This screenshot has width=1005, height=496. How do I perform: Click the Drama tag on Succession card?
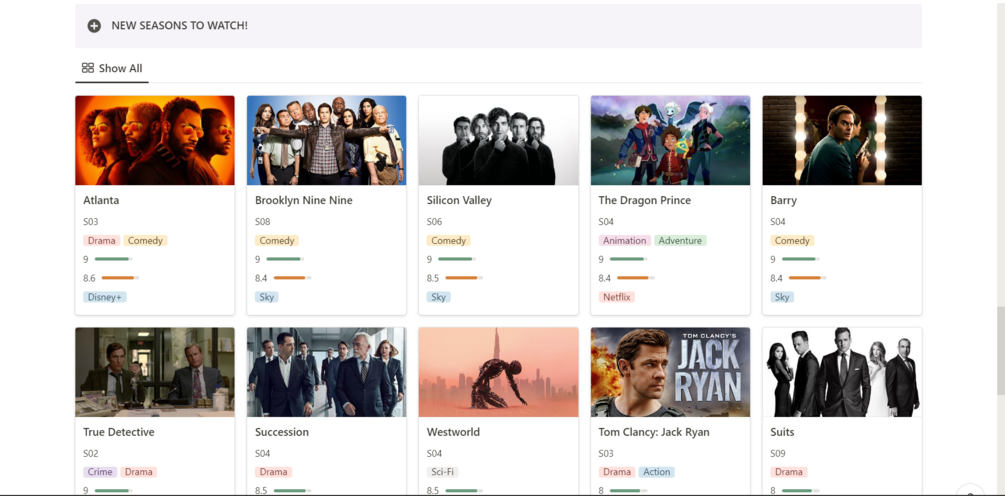click(274, 472)
